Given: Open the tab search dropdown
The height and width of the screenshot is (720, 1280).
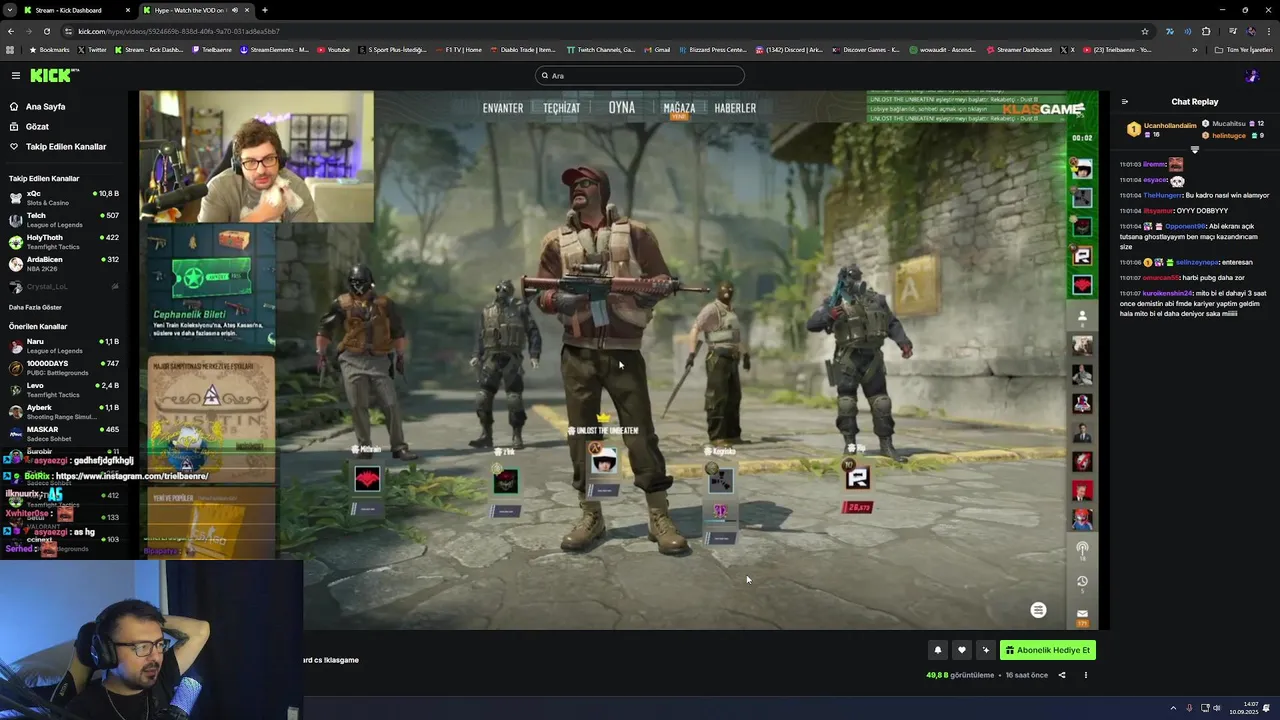Looking at the screenshot, I should (10, 10).
